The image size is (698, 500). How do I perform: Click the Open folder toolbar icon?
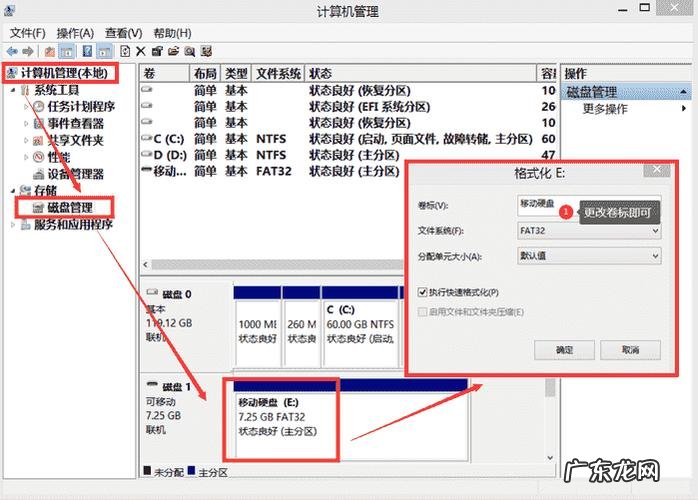(173, 52)
